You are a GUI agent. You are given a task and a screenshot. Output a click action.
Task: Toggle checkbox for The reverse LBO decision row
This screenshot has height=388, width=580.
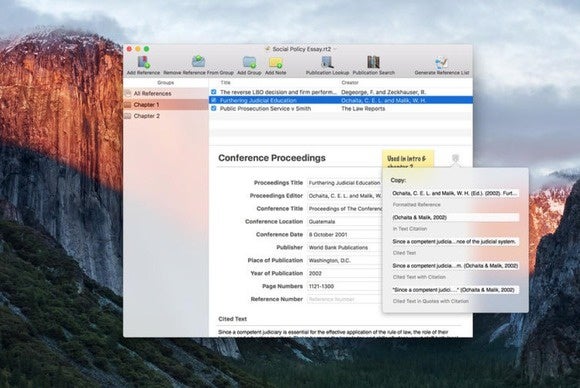213,92
